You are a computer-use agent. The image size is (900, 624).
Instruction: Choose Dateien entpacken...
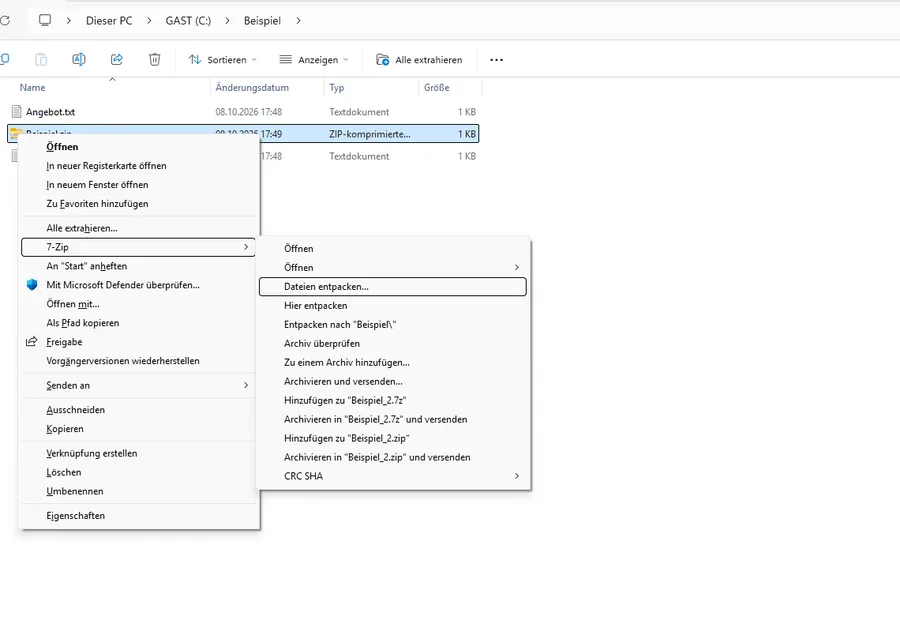393,286
